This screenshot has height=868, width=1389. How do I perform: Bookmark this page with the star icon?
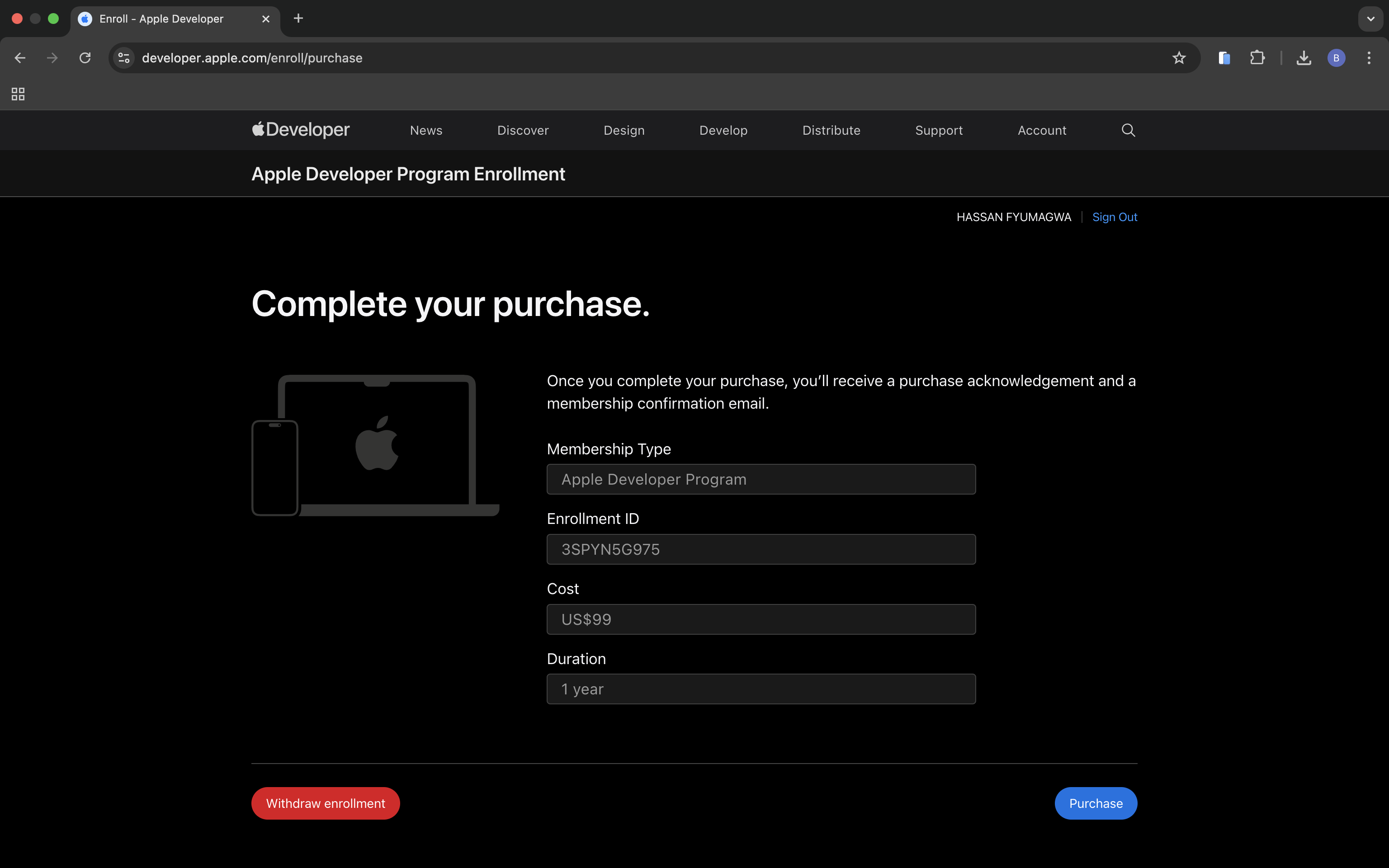tap(1179, 58)
